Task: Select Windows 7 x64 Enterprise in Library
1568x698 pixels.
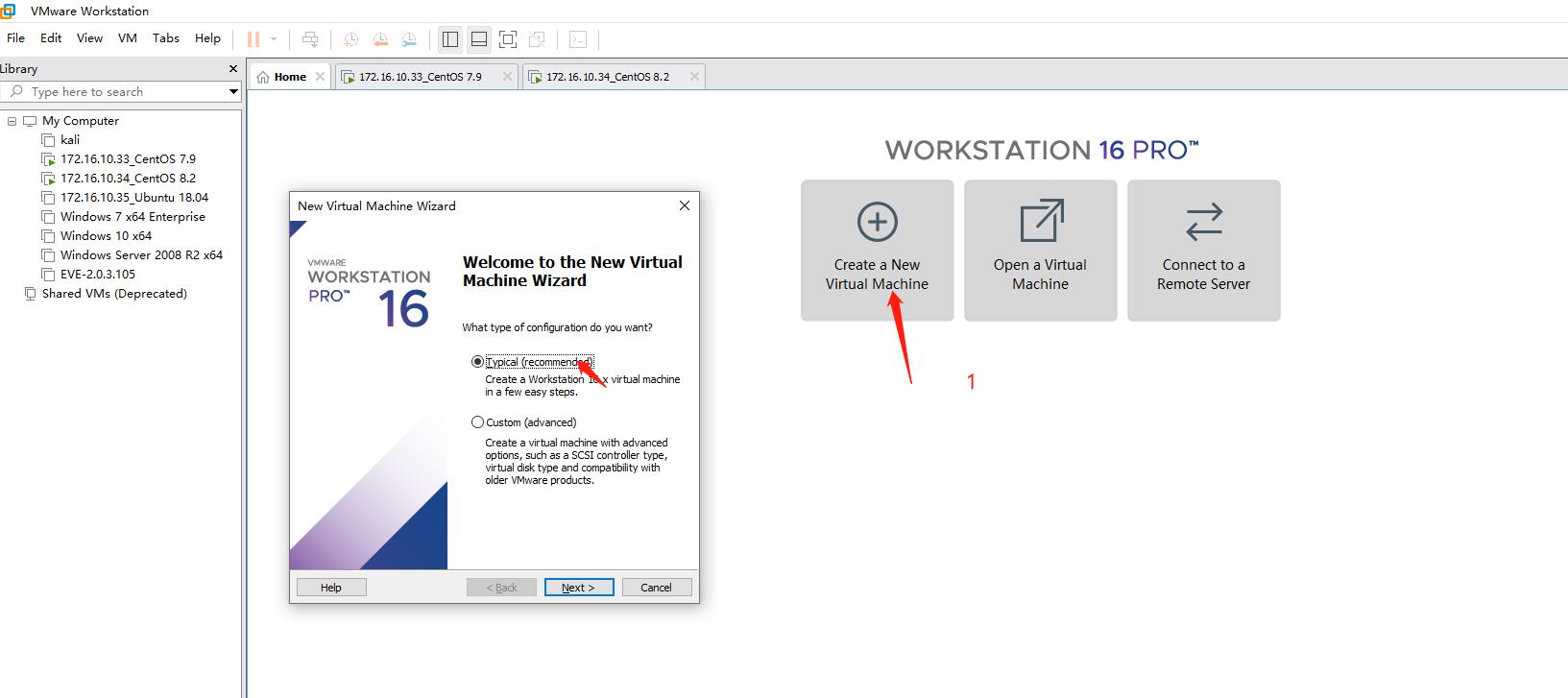Action: click(x=133, y=217)
